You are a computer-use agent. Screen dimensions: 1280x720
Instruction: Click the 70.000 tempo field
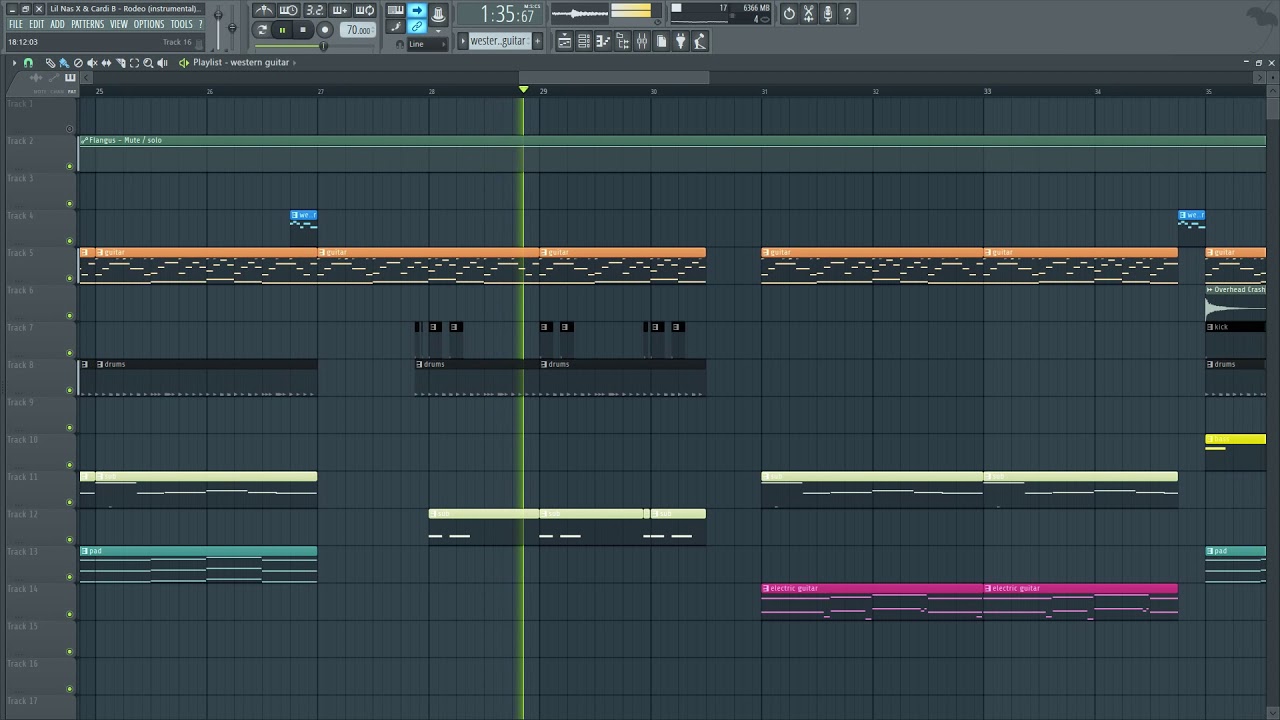(358, 30)
